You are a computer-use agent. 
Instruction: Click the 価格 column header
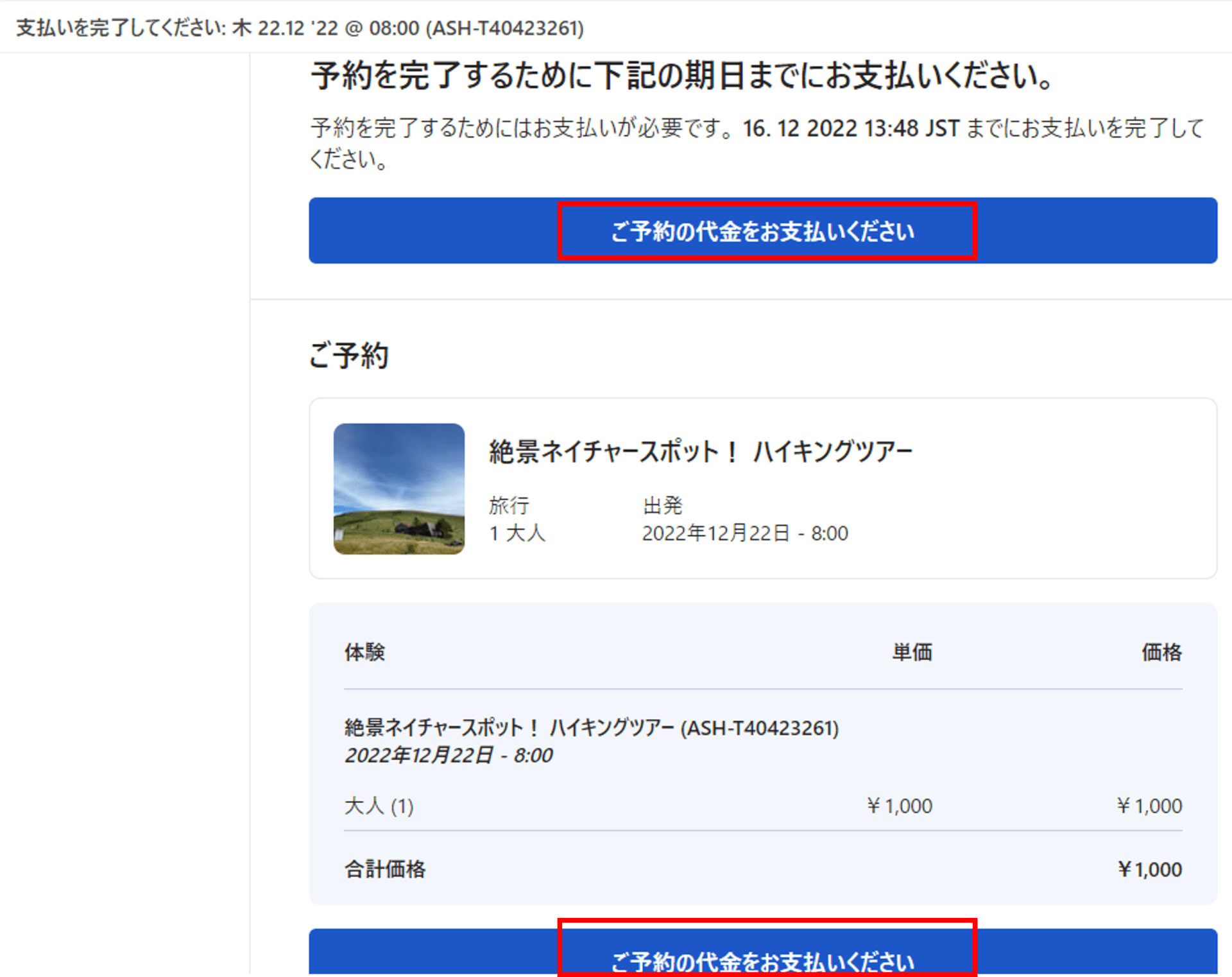[x=1161, y=652]
